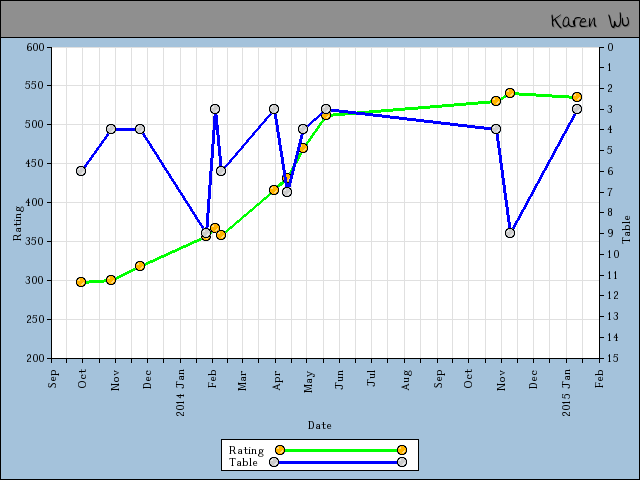Image resolution: width=640 pixels, height=480 pixels.
Task: Select the orange rating point at 469 near May
Action: [303, 148]
